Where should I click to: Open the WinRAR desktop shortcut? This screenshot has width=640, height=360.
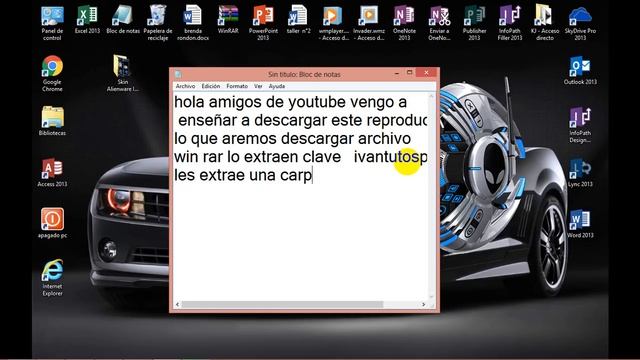click(228, 20)
